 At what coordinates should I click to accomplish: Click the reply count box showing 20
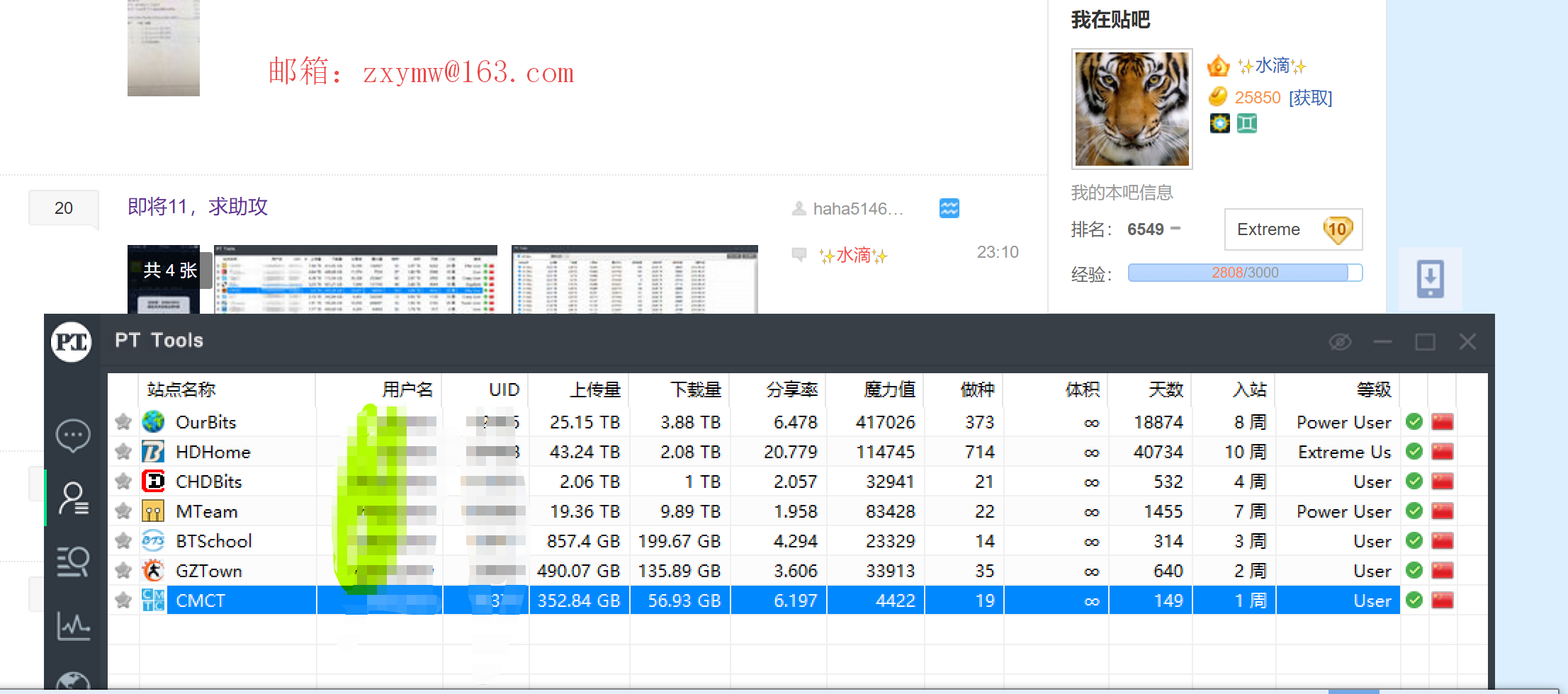coord(64,208)
